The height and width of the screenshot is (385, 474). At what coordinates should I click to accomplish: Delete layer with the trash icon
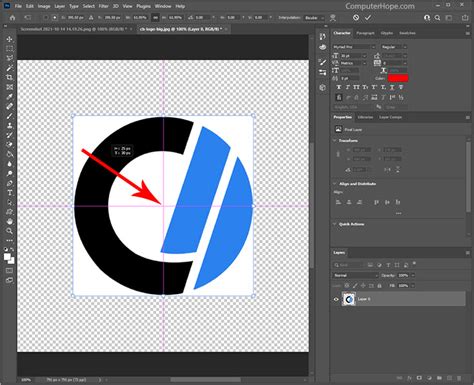pos(459,378)
